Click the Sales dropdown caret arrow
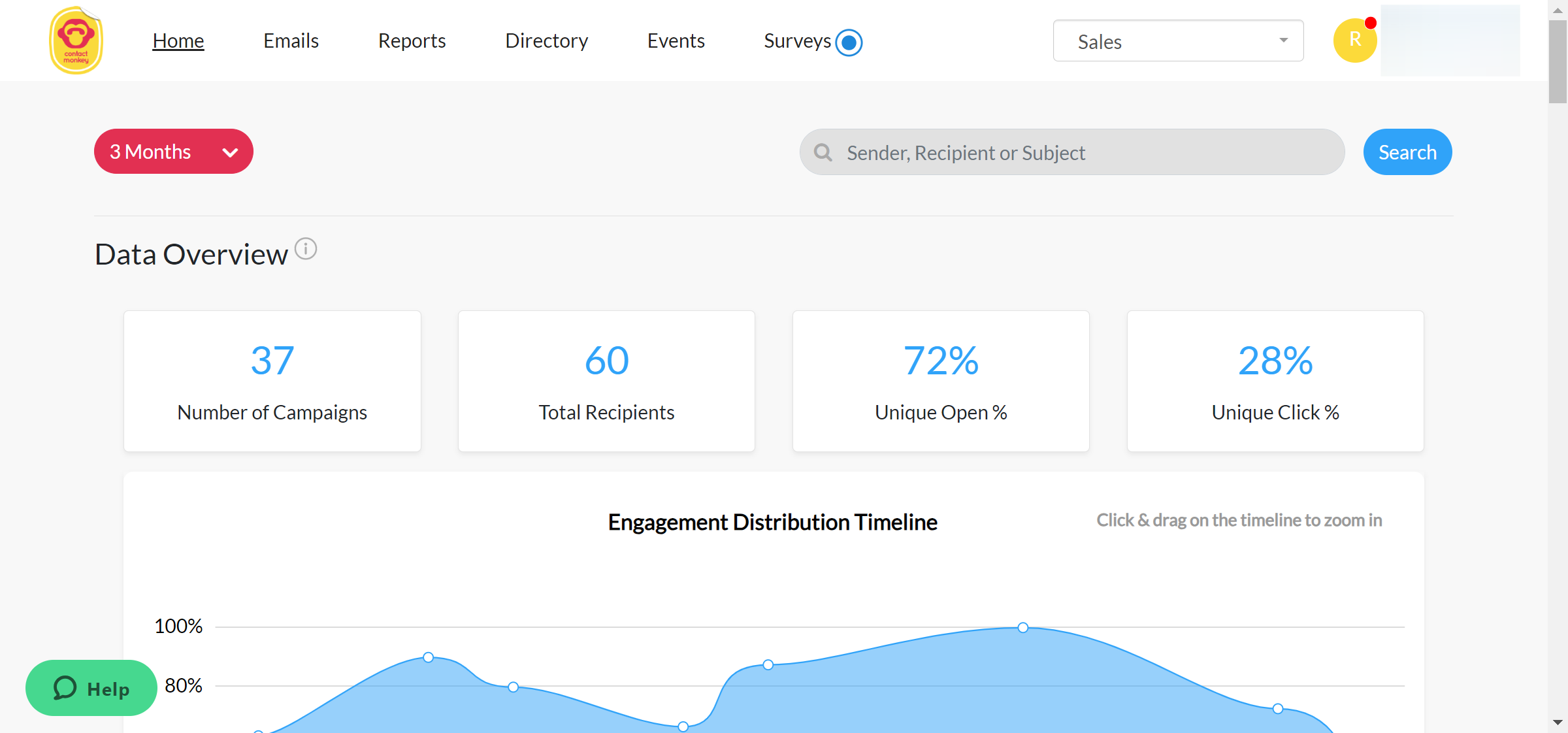 pos(1283,41)
